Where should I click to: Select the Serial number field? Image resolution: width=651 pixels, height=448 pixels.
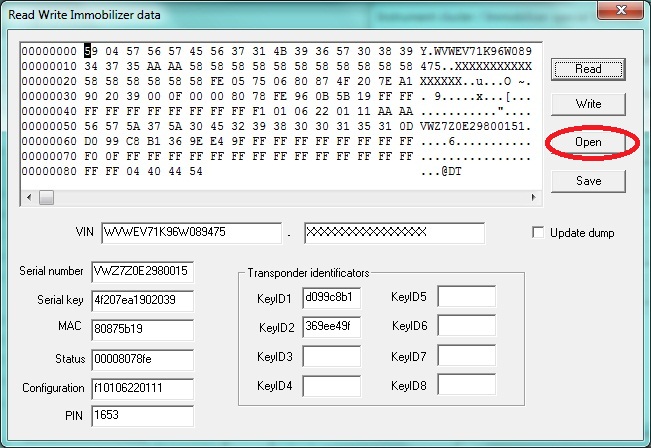[x=141, y=272]
